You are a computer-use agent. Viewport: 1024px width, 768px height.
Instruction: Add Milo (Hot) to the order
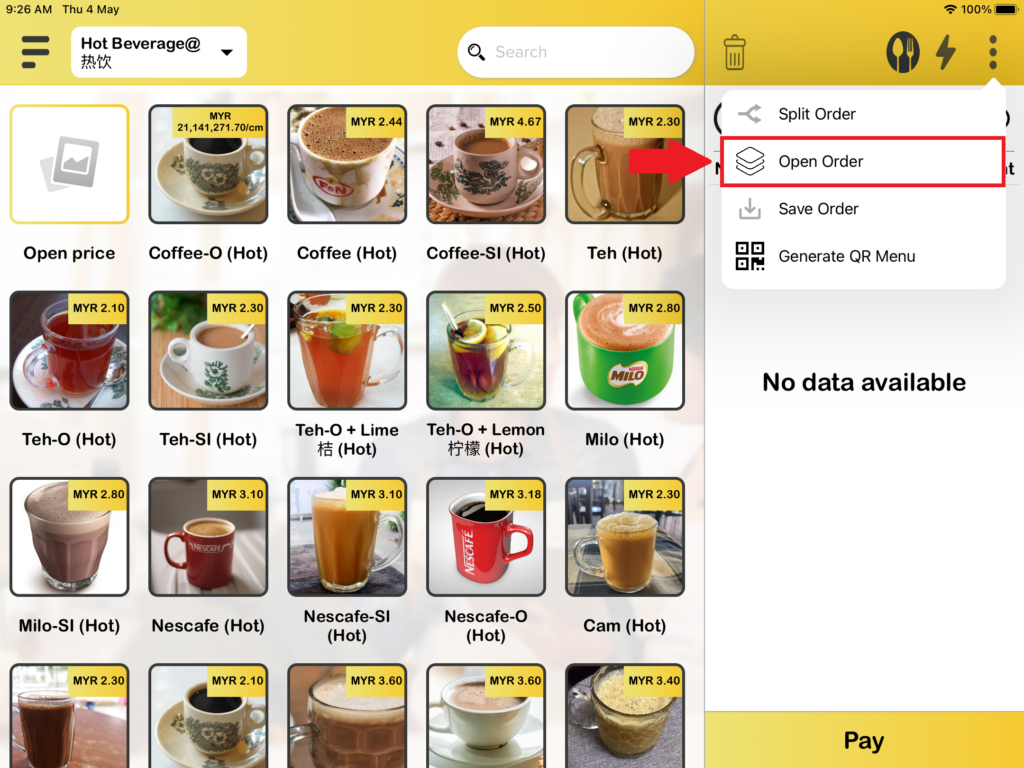click(x=624, y=351)
